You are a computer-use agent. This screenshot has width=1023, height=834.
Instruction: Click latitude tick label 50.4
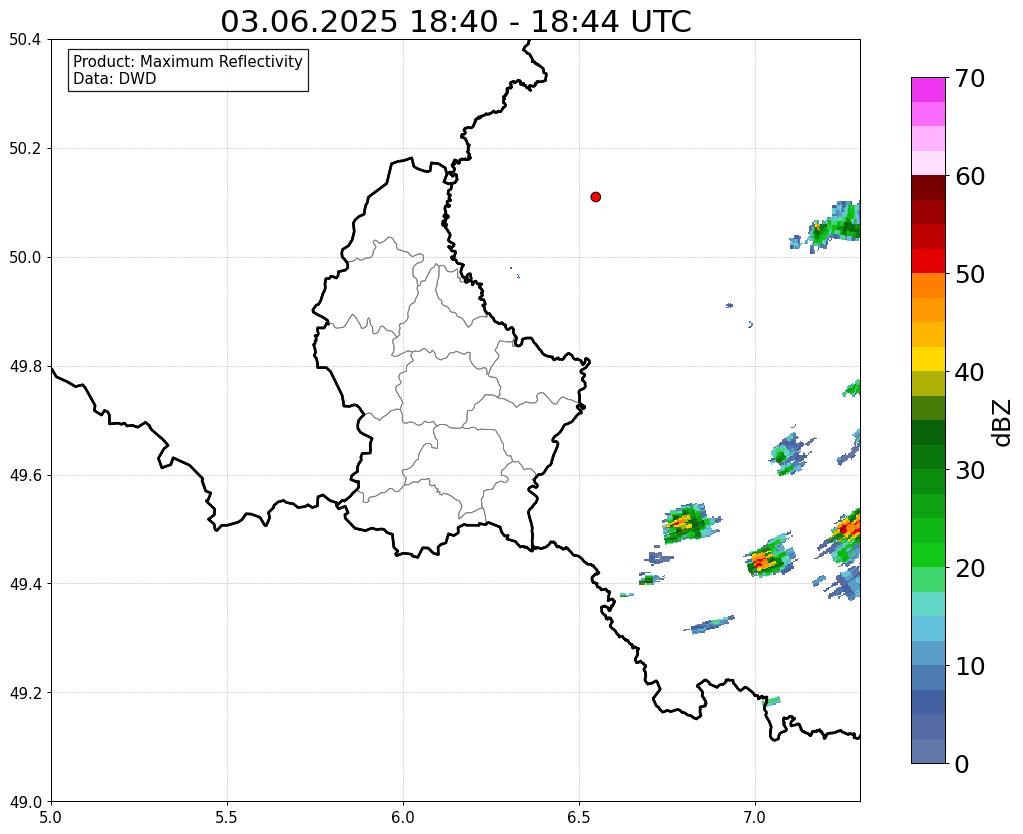(x=25, y=40)
